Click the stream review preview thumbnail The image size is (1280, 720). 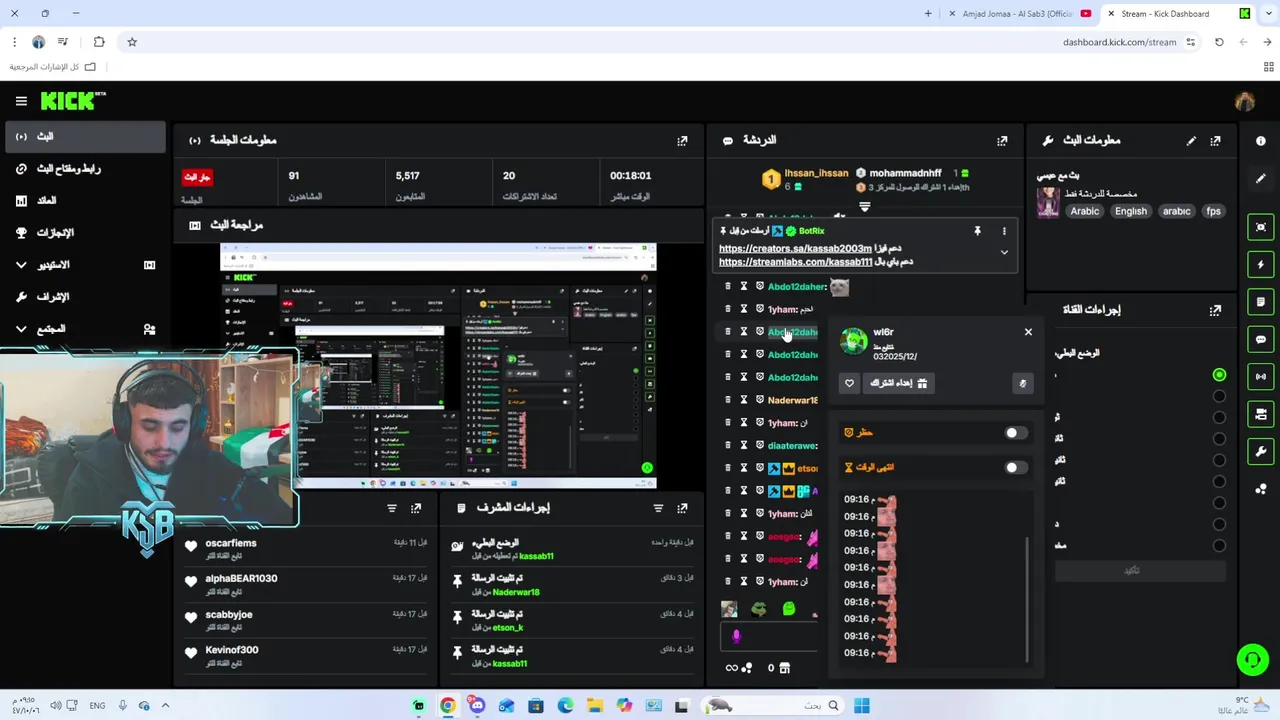click(438, 366)
